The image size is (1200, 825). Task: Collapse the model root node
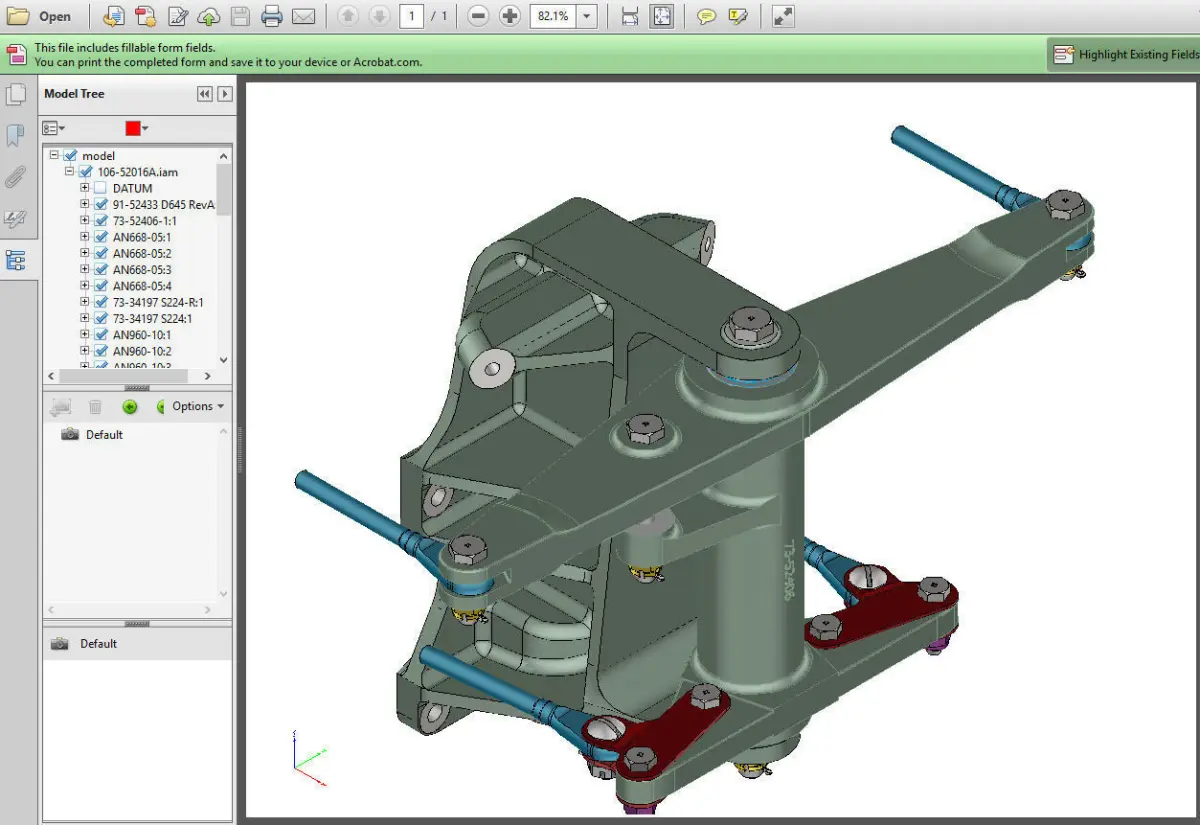tap(54, 155)
